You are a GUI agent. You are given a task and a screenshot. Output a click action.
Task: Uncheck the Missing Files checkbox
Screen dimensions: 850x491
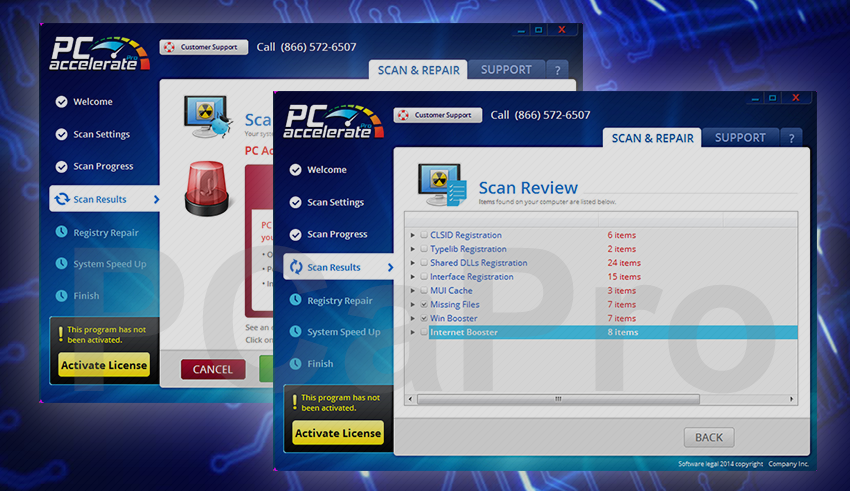(x=424, y=304)
